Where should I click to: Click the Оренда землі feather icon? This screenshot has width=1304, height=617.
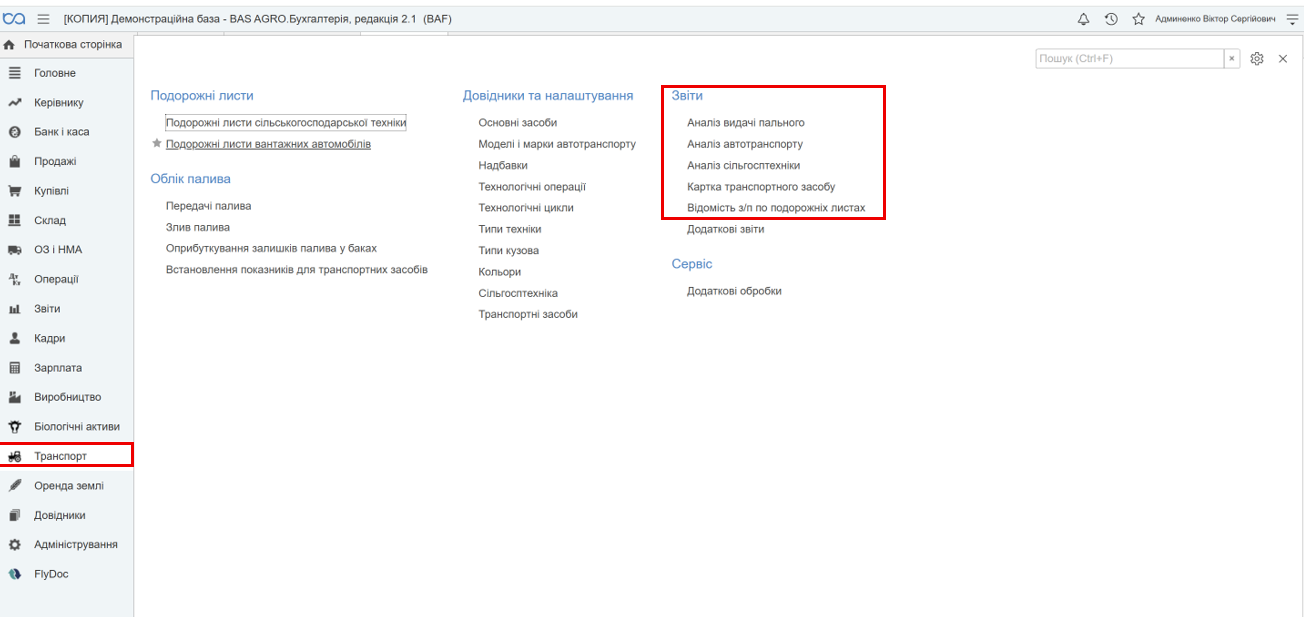15,486
